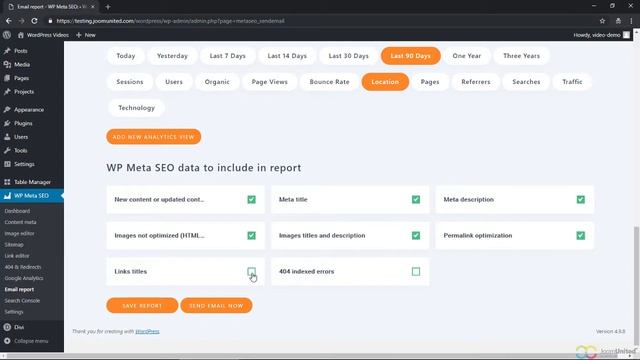Image resolution: width=640 pixels, height=360 pixels.
Task: Bookmark this page with the star icon
Action: click(602, 21)
